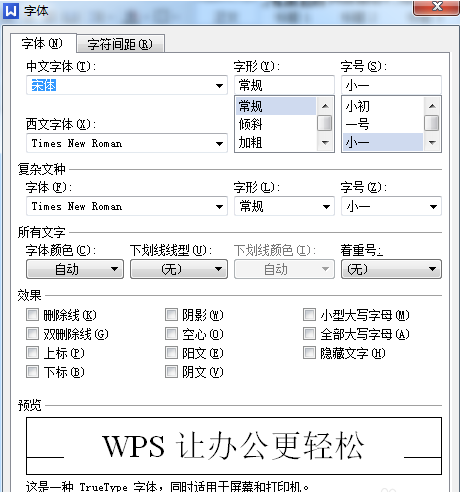The width and height of the screenshot is (460, 492).
Task: Select 常规 in the 字形 list
Action: click(276, 106)
